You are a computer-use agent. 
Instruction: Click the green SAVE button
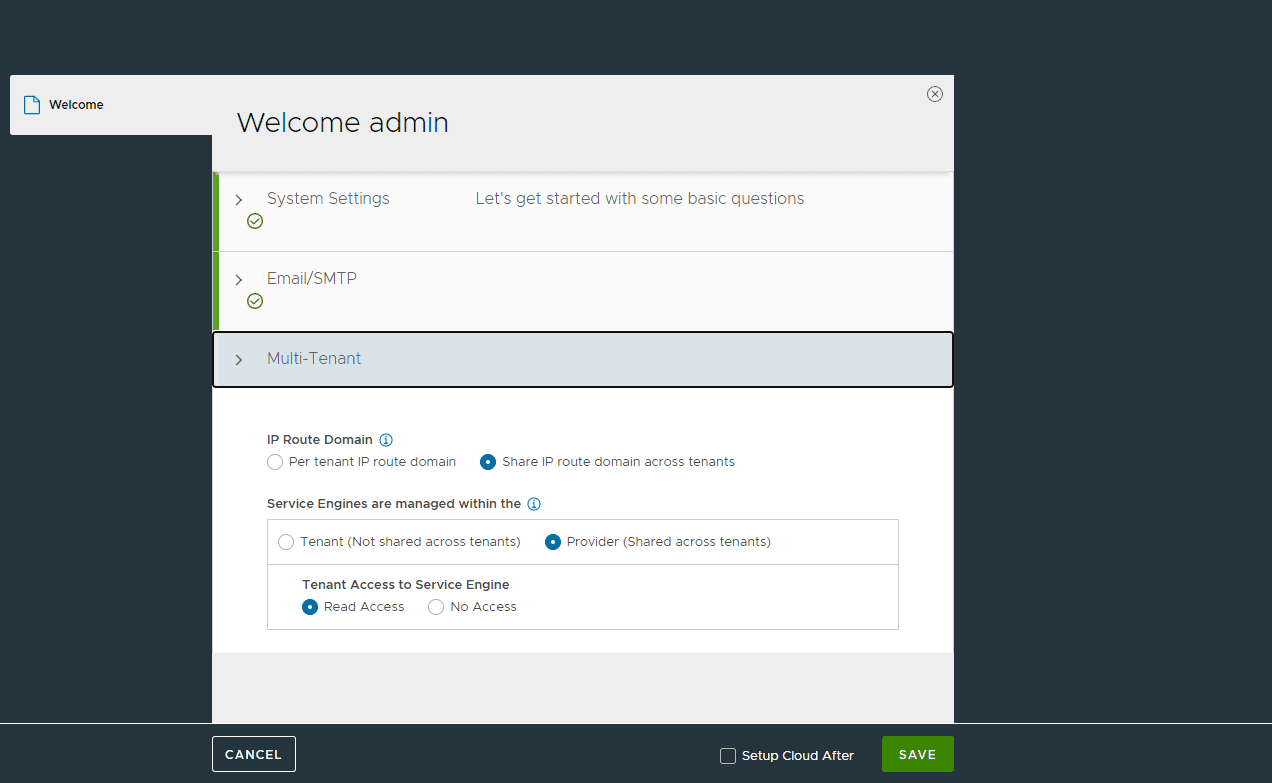pyautogui.click(x=917, y=755)
